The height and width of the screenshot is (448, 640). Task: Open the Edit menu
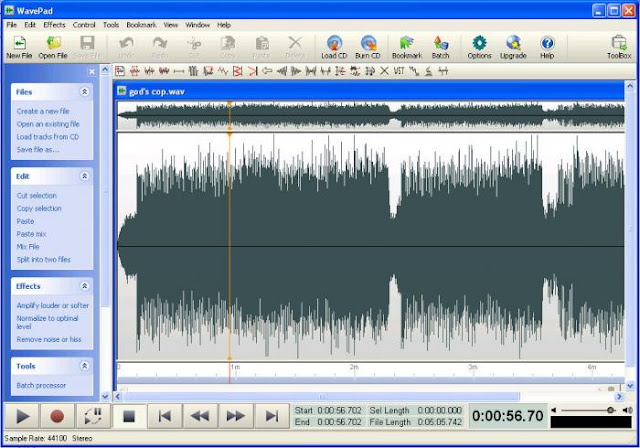click(30, 25)
